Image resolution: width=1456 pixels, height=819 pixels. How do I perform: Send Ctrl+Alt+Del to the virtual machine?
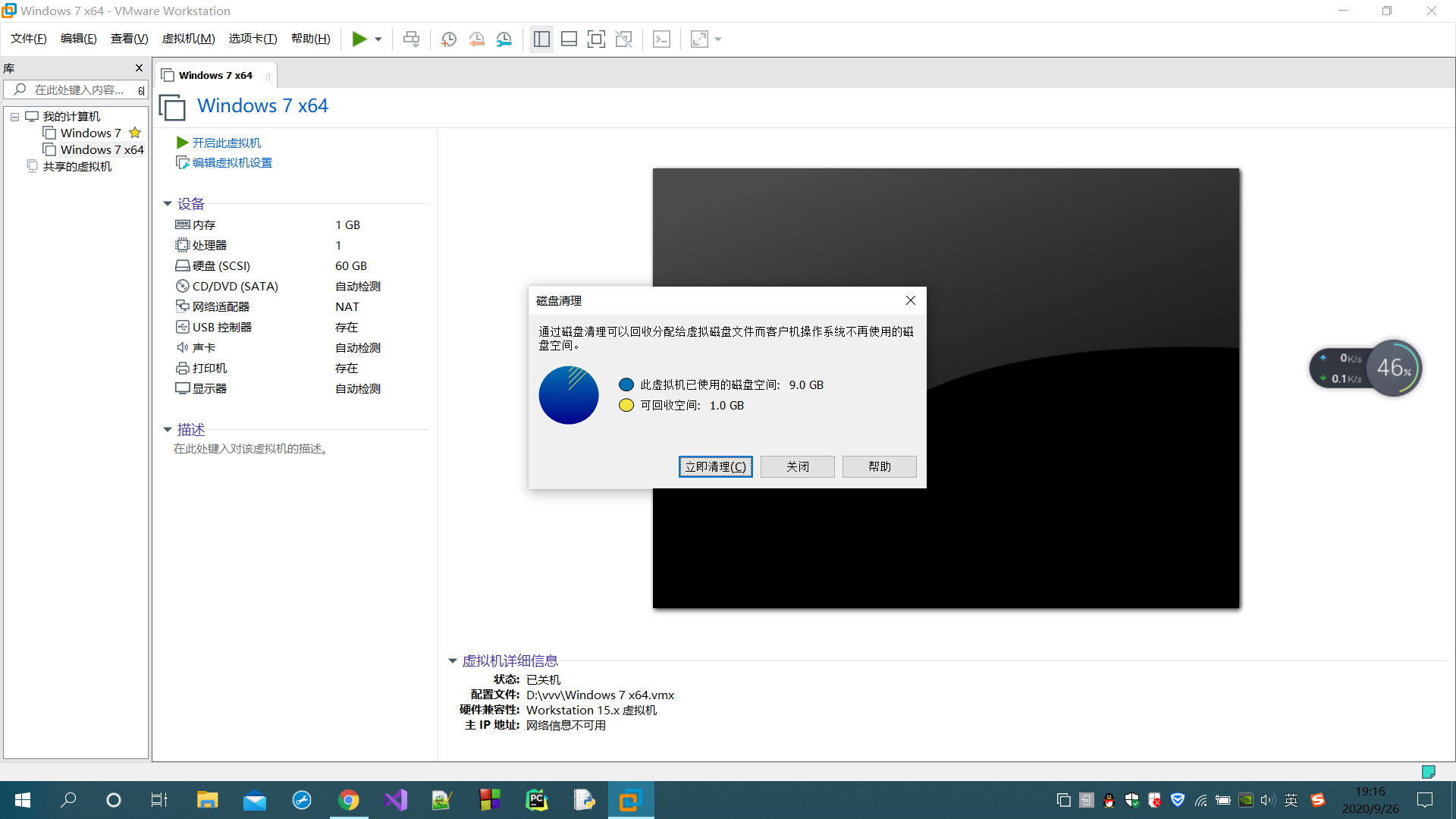point(411,39)
